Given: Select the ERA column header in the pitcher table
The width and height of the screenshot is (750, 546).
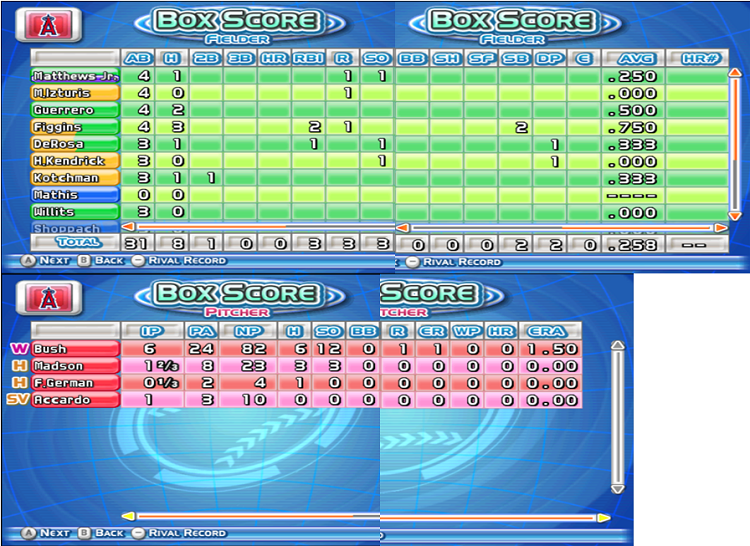Looking at the screenshot, I should (551, 331).
